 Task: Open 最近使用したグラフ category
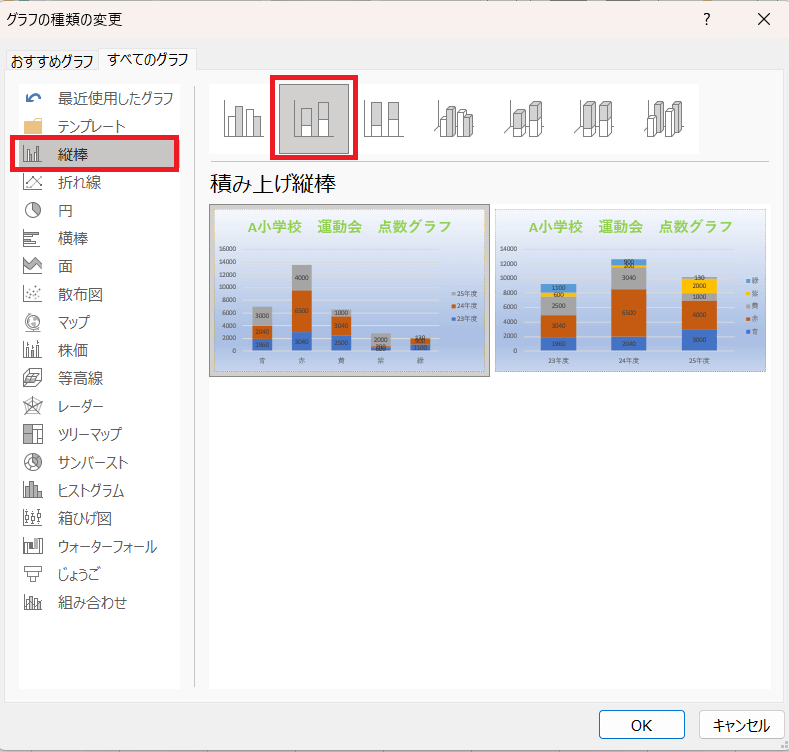click(x=99, y=98)
